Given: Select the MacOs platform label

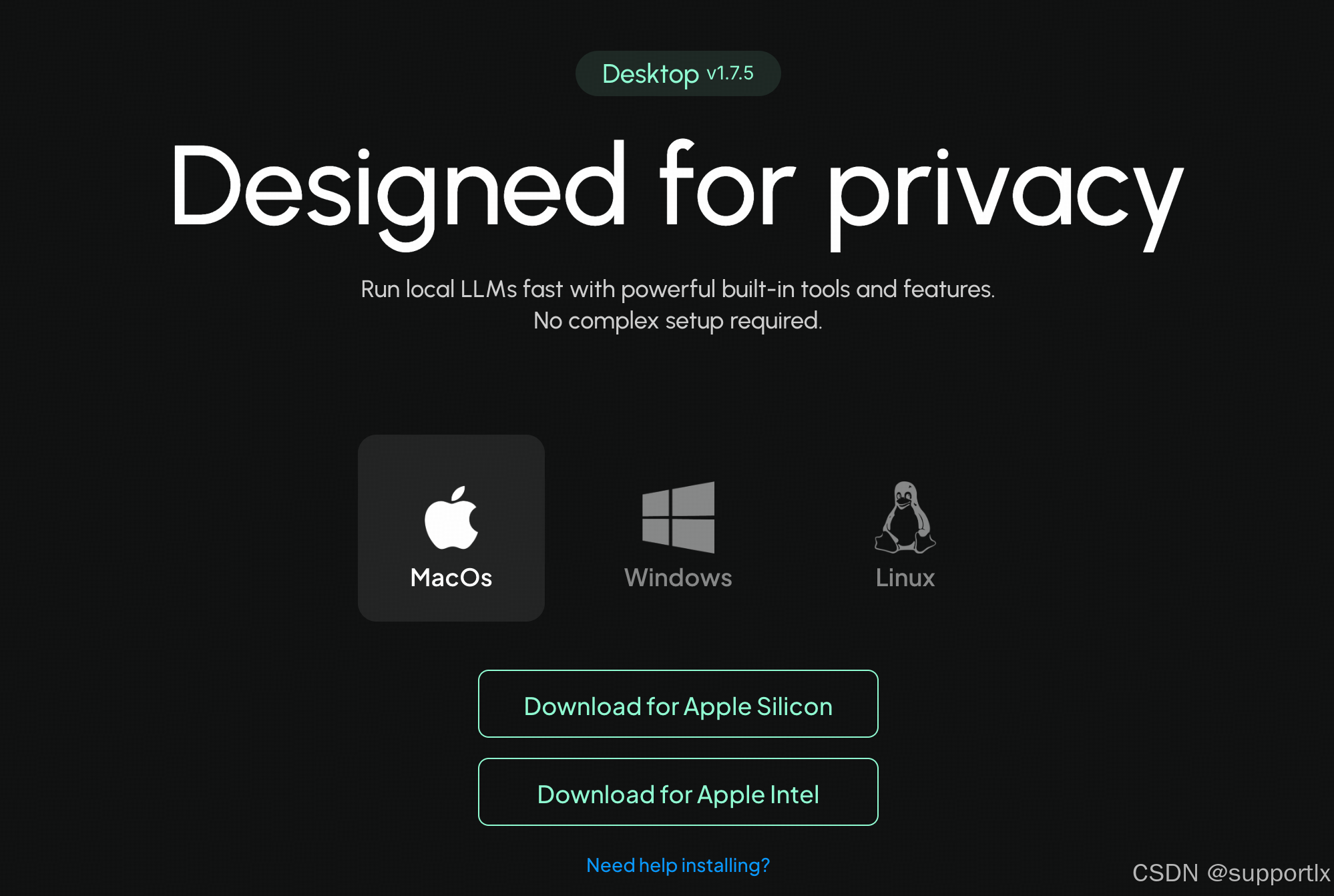Looking at the screenshot, I should (451, 578).
